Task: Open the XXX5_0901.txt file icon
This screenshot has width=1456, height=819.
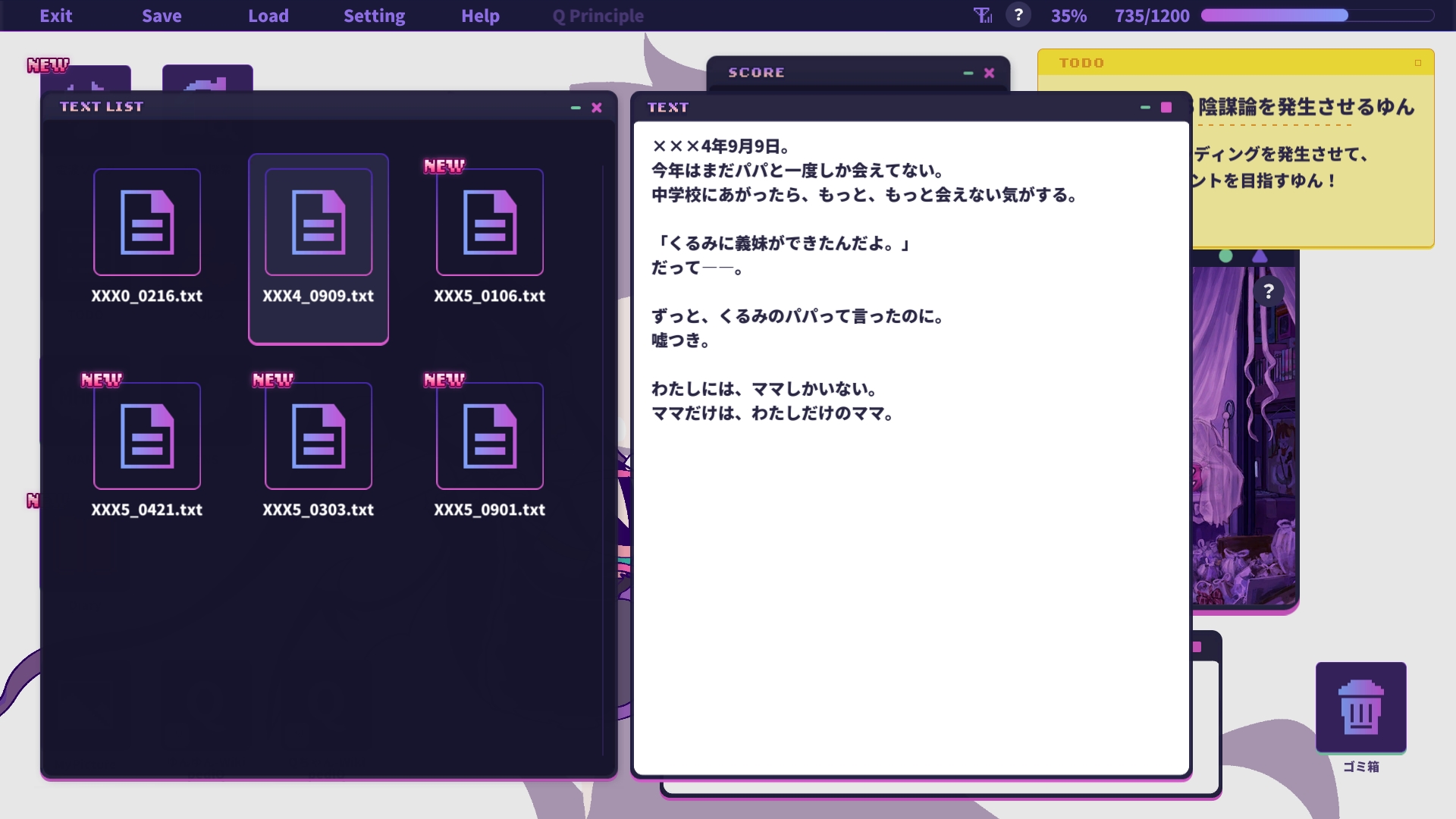Action: (490, 436)
